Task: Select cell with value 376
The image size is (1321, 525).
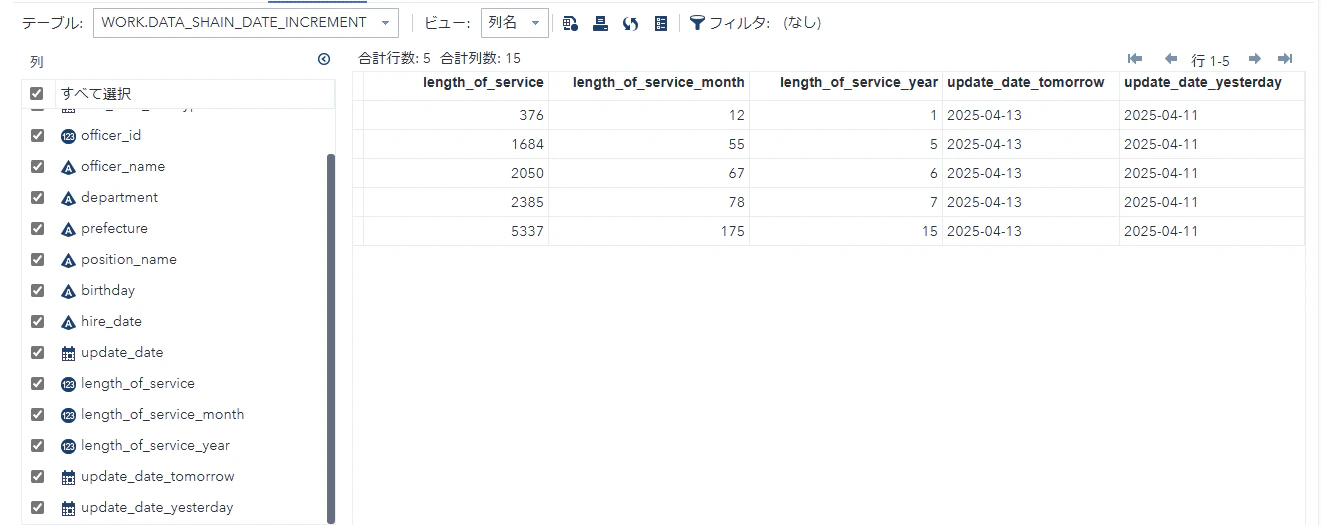Action: [x=456, y=115]
